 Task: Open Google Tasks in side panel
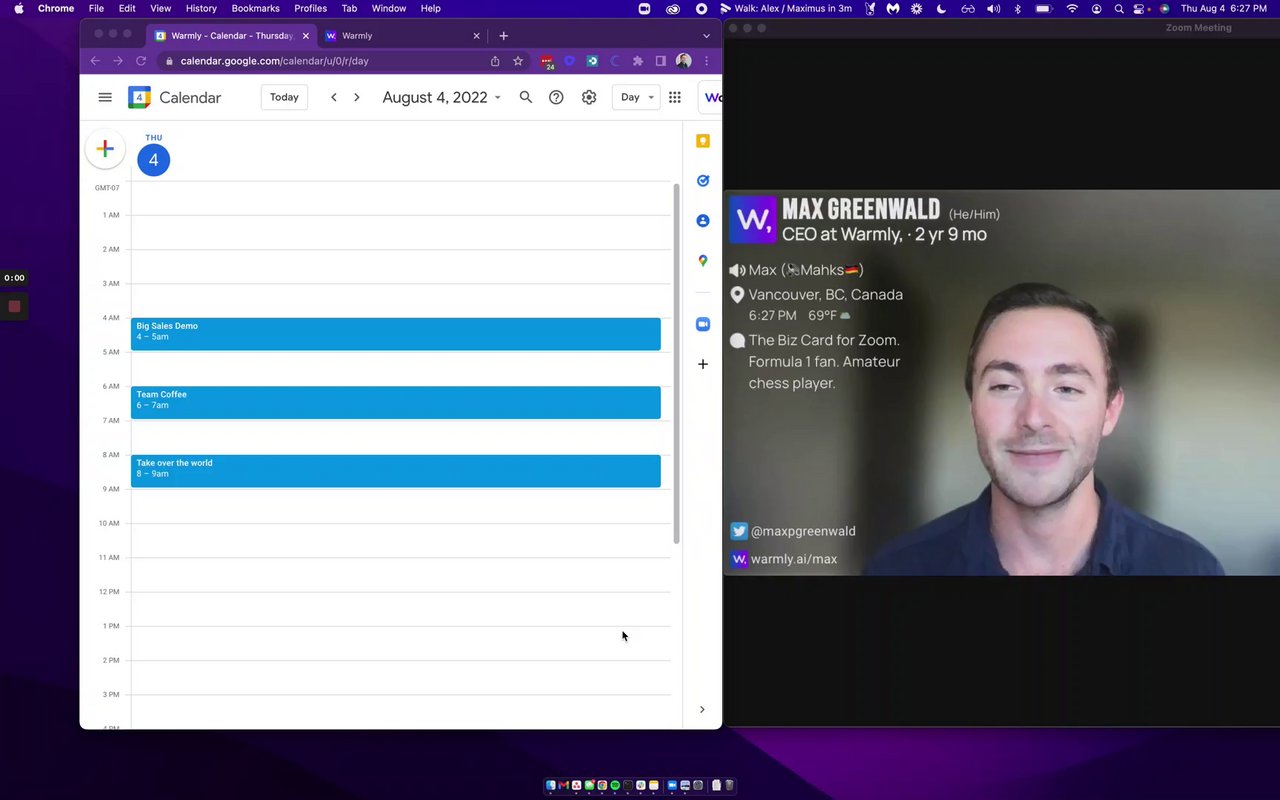point(703,181)
